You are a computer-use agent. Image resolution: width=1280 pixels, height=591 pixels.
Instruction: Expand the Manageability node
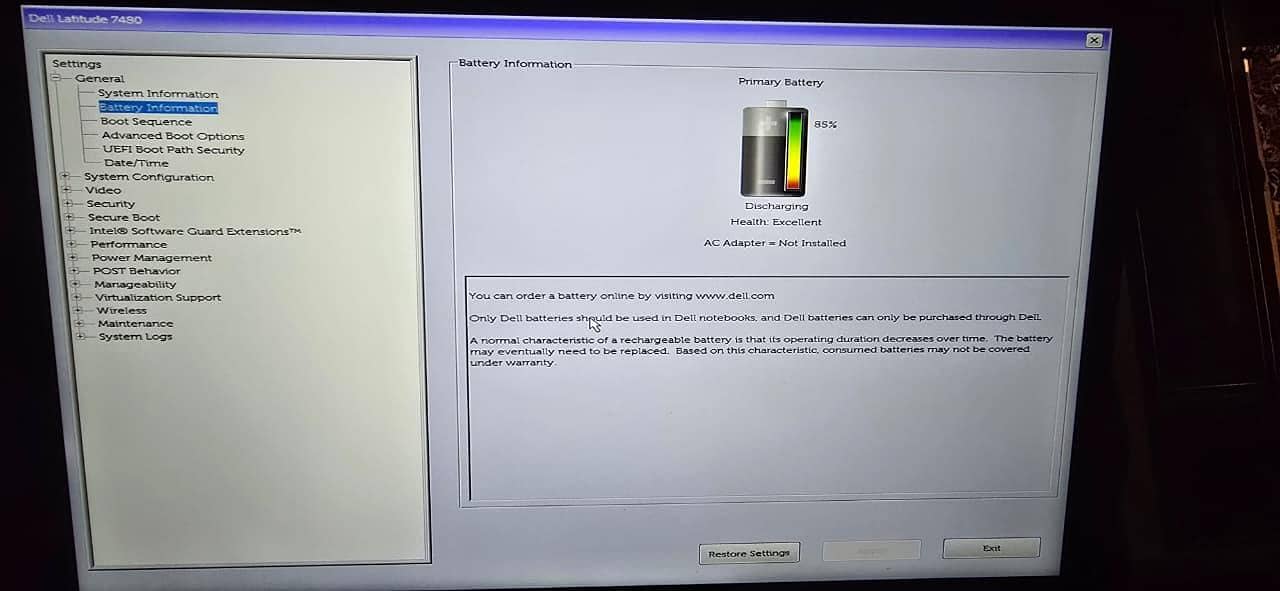[77, 284]
